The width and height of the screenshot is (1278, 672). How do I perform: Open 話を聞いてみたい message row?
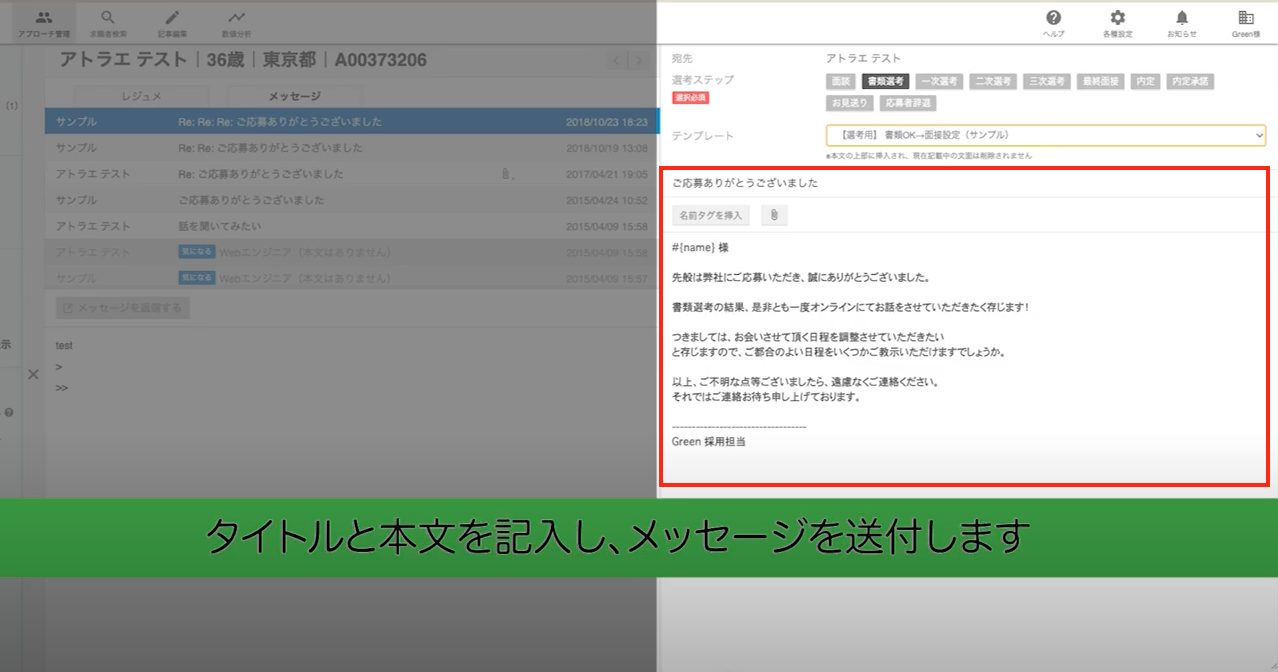(351, 226)
